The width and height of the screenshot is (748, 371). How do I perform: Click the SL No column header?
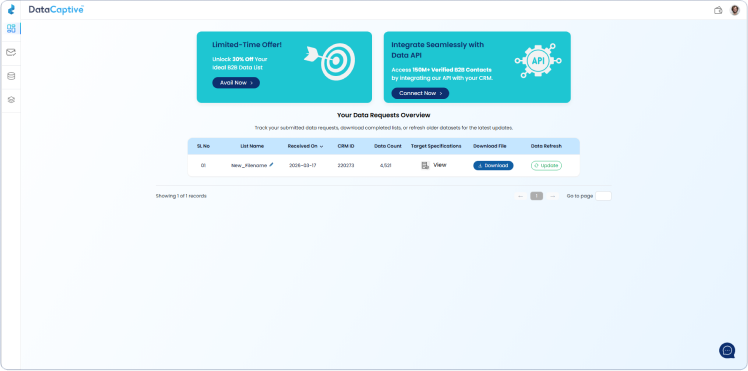tap(203, 146)
